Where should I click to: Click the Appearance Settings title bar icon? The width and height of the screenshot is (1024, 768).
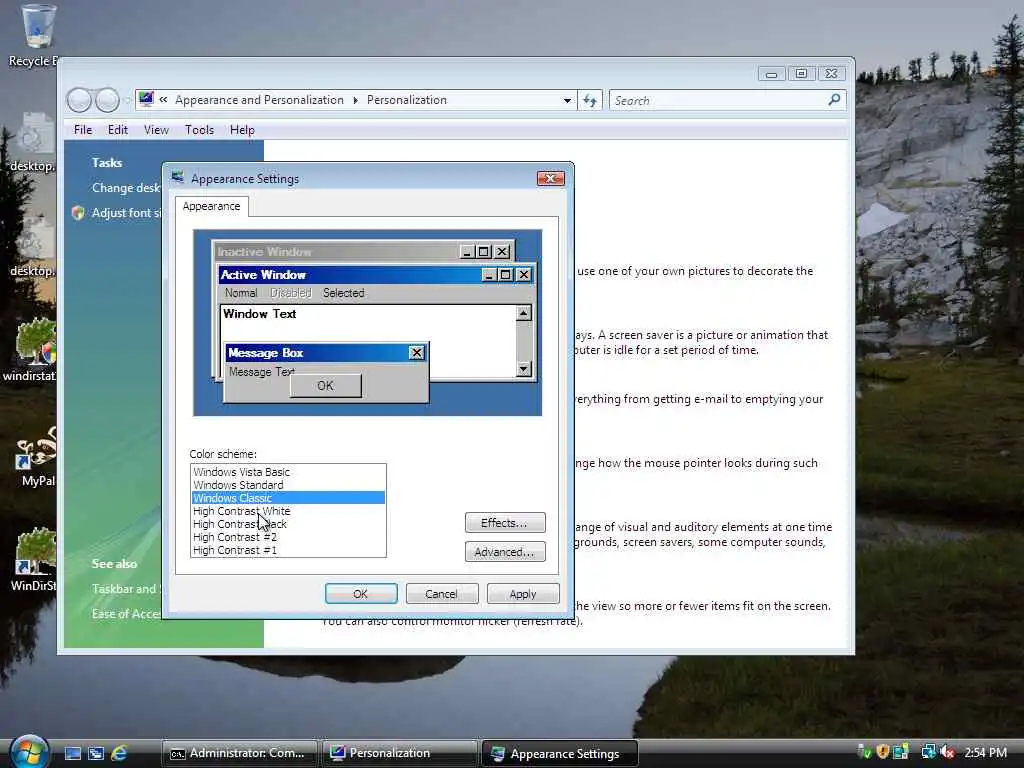pos(177,178)
